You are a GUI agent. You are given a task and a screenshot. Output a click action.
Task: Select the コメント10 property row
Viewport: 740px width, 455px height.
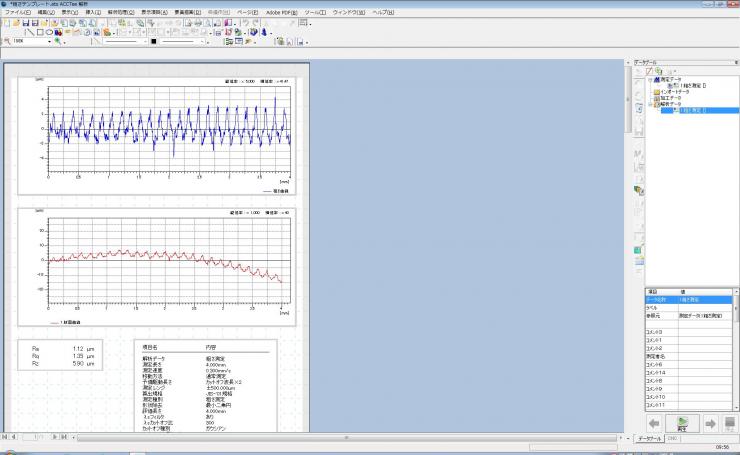689,397
